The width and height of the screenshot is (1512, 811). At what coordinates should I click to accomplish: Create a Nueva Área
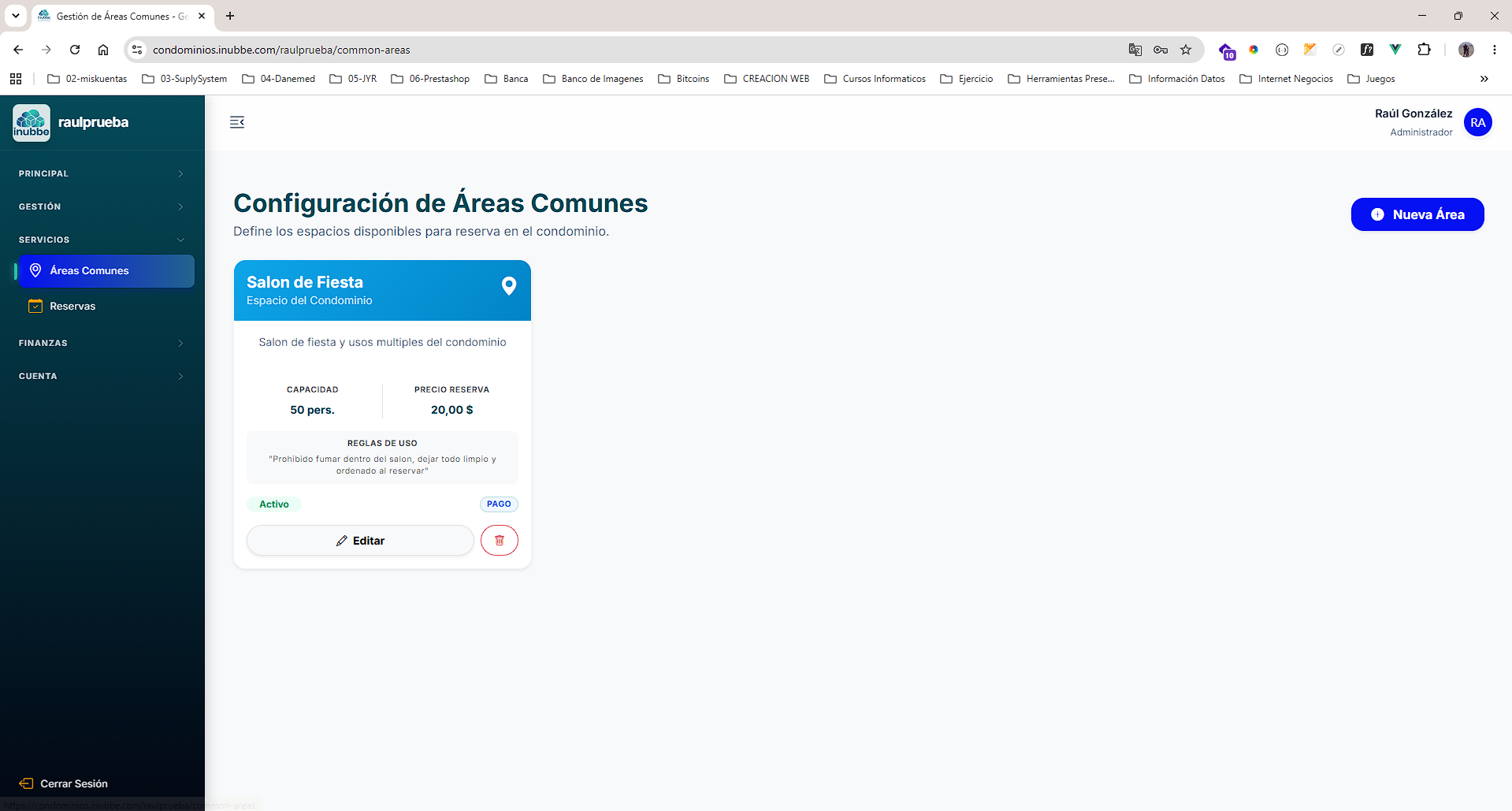coord(1417,214)
